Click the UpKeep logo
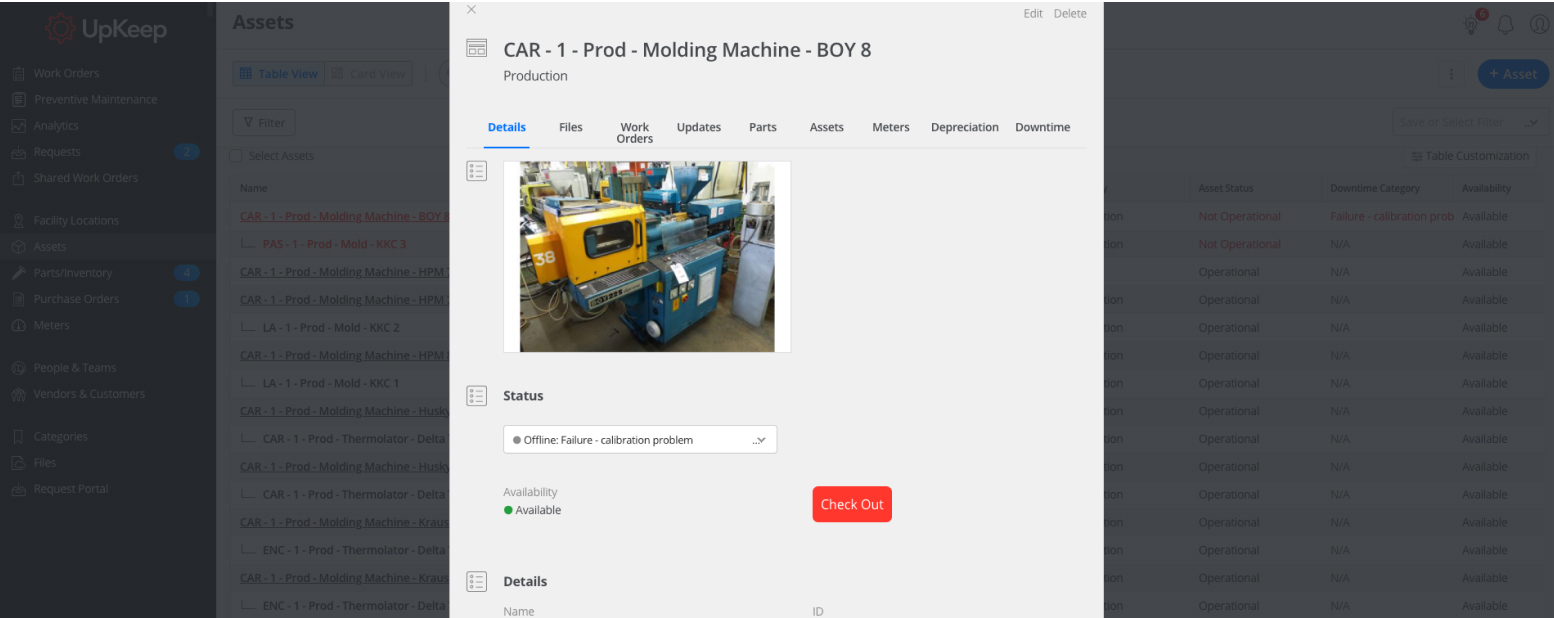This screenshot has width=1554, height=618. point(106,28)
